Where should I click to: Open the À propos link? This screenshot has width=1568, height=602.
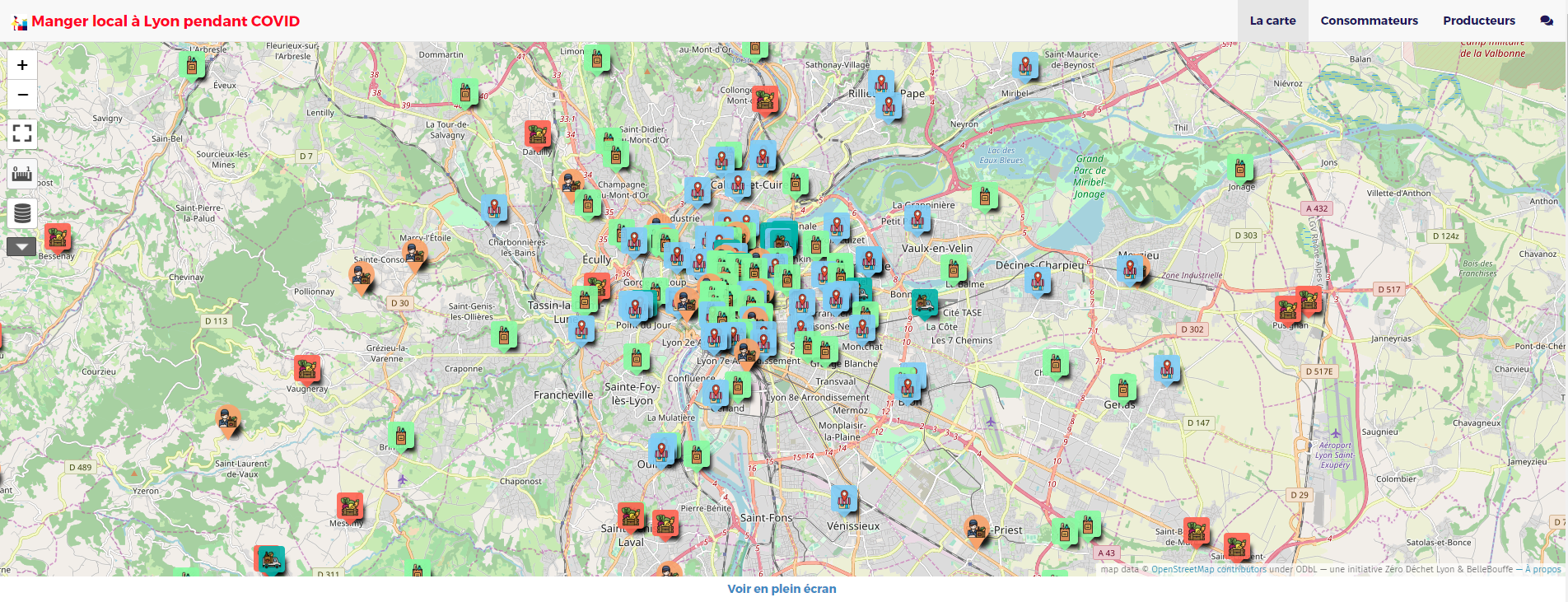click(1542, 569)
